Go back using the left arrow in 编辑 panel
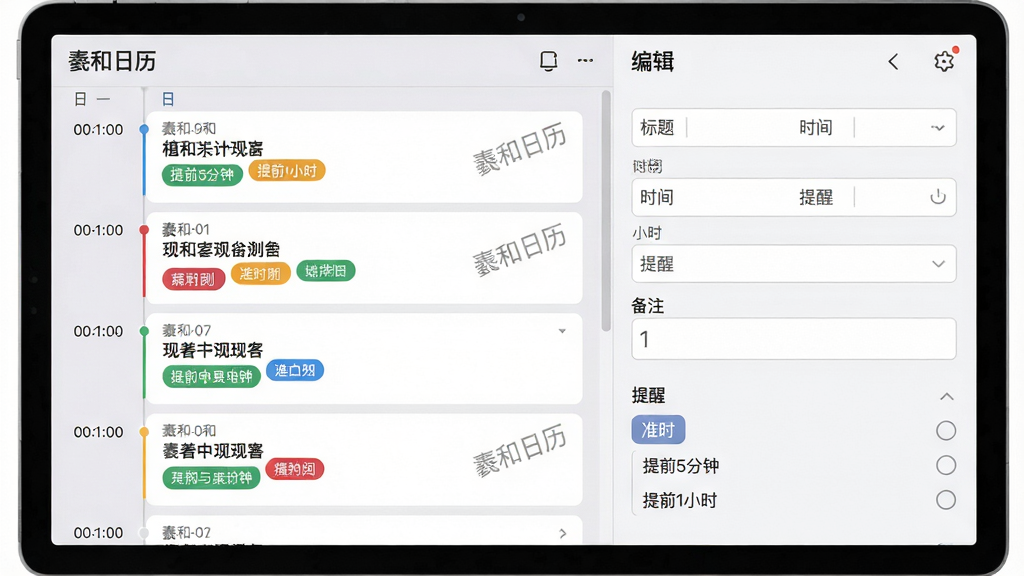Image resolution: width=1024 pixels, height=576 pixels. click(893, 61)
